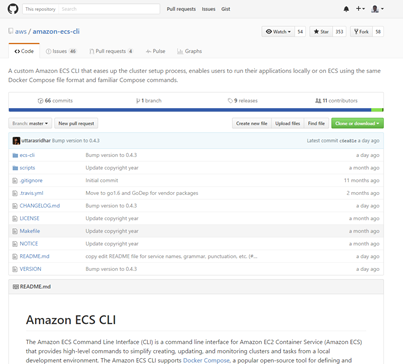This screenshot has height=364, width=403.
Task: Open the GitHub home logo
Action: click(13, 9)
